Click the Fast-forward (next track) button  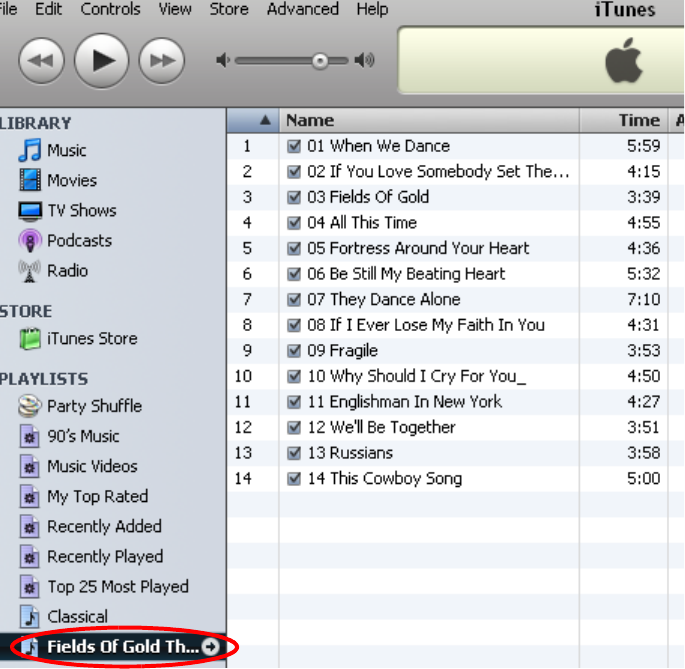[x=162, y=61]
